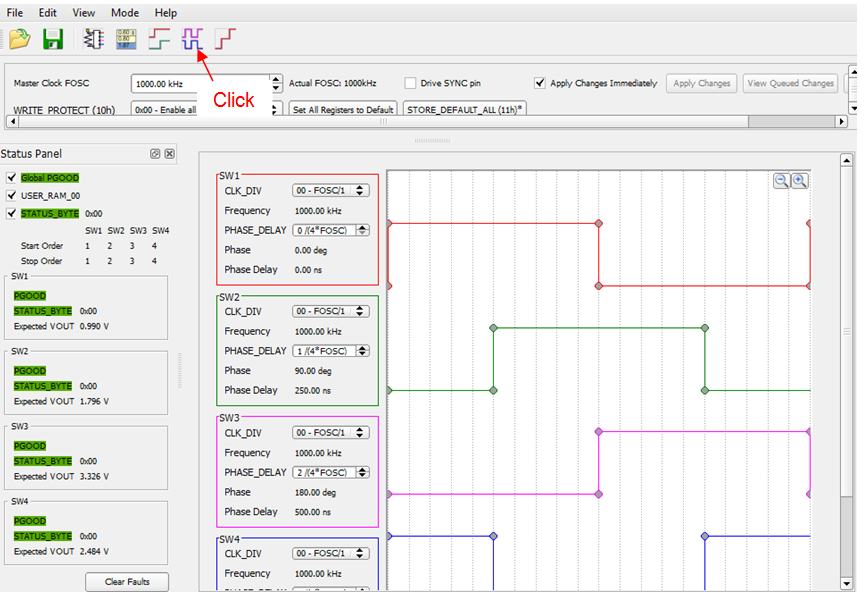Open the SW1 CLK_DIV dropdown
This screenshot has width=864, height=600.
(x=330, y=190)
